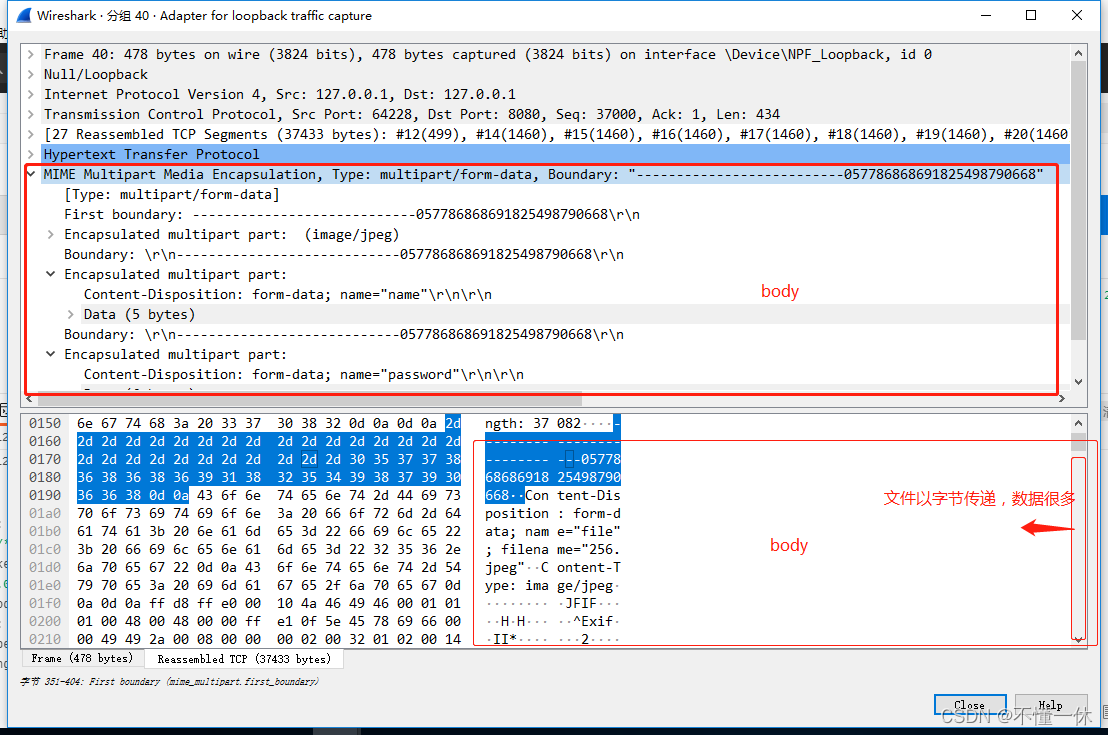The height and width of the screenshot is (735, 1108).
Task: Select the Boundary line below image/jpeg part
Action: (x=344, y=254)
